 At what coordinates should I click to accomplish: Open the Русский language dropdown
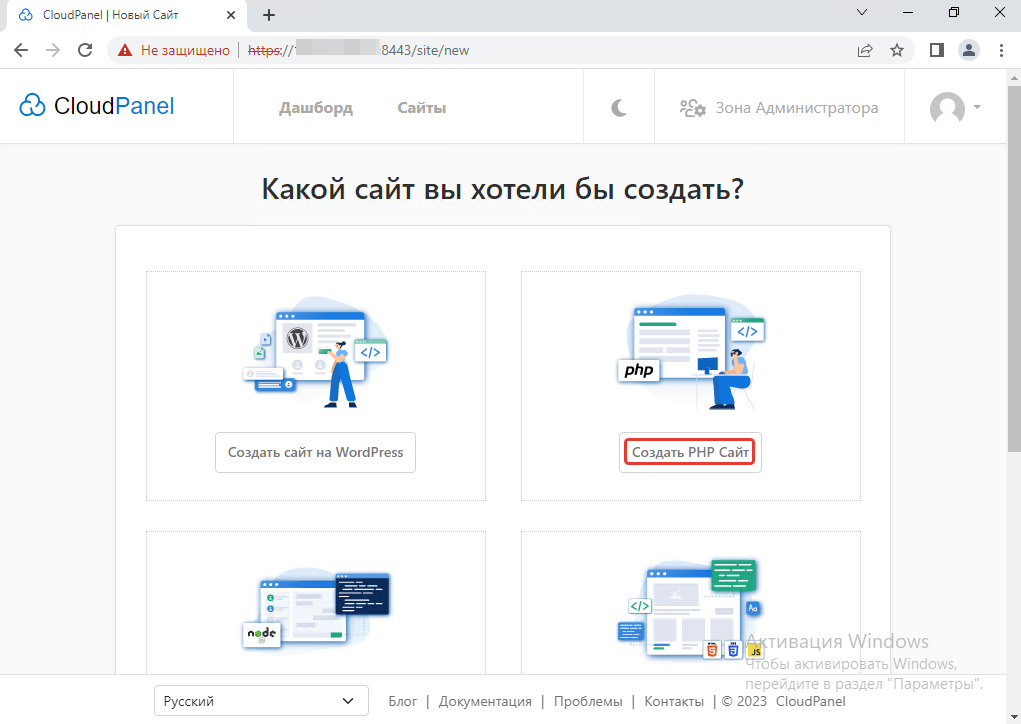point(260,701)
